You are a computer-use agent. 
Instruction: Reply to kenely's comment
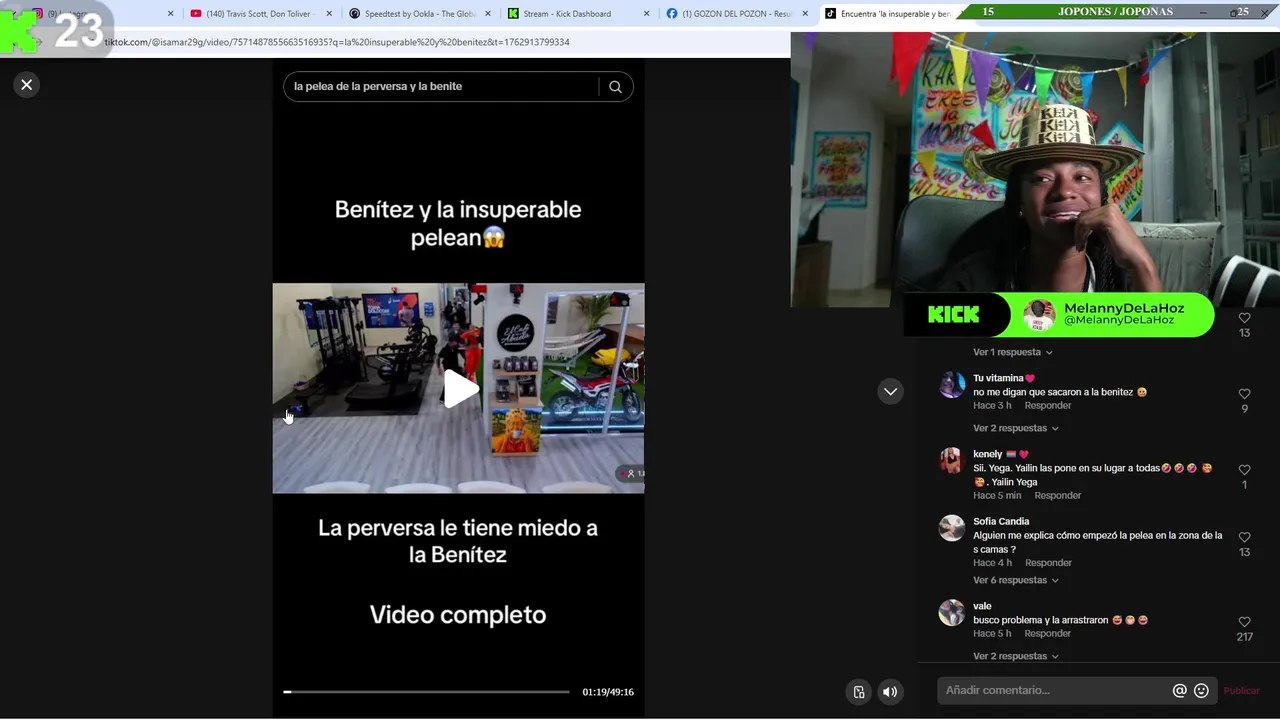tap(1058, 495)
